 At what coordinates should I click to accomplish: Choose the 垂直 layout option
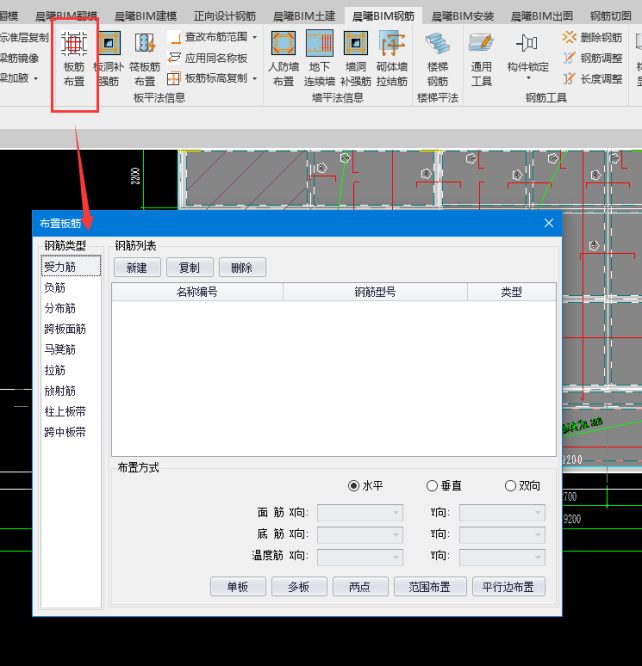(432, 486)
